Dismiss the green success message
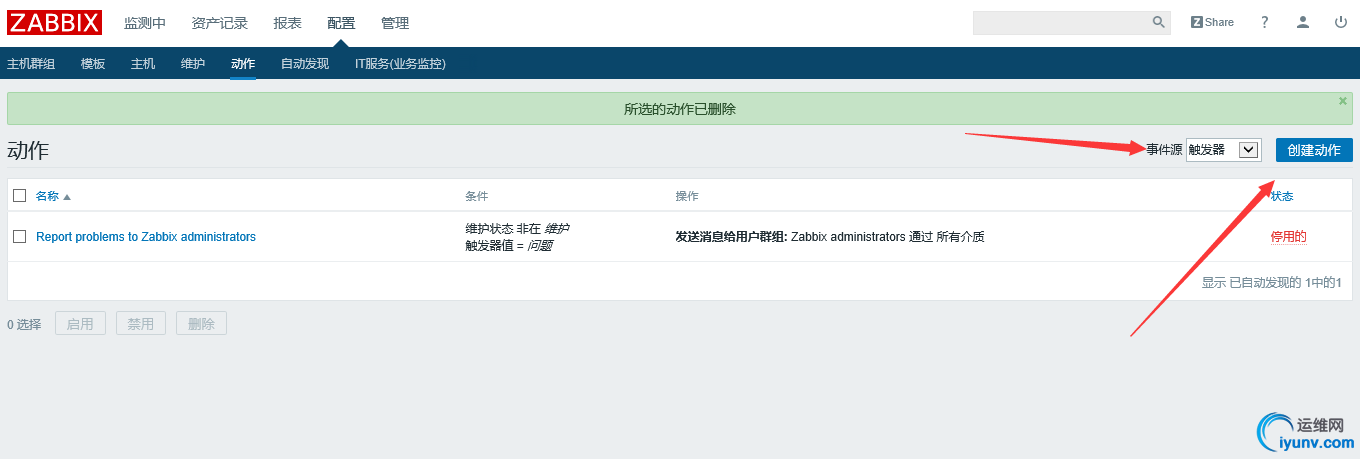 click(x=1343, y=101)
